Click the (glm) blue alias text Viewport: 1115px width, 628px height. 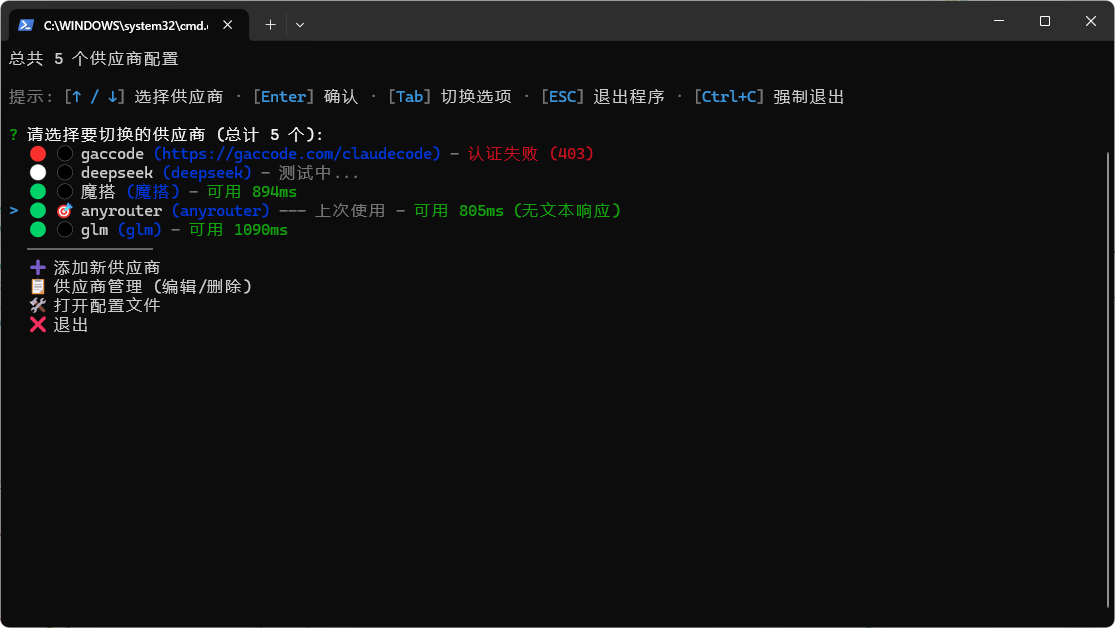tap(139, 230)
